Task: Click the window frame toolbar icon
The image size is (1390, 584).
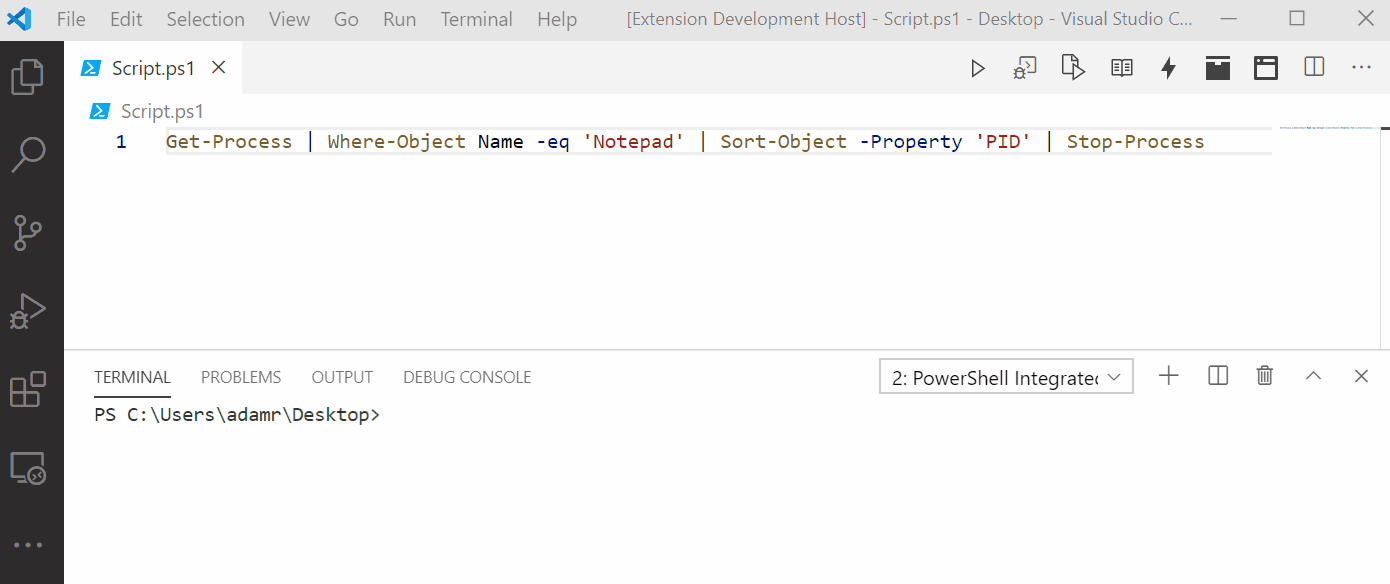Action: click(1266, 68)
